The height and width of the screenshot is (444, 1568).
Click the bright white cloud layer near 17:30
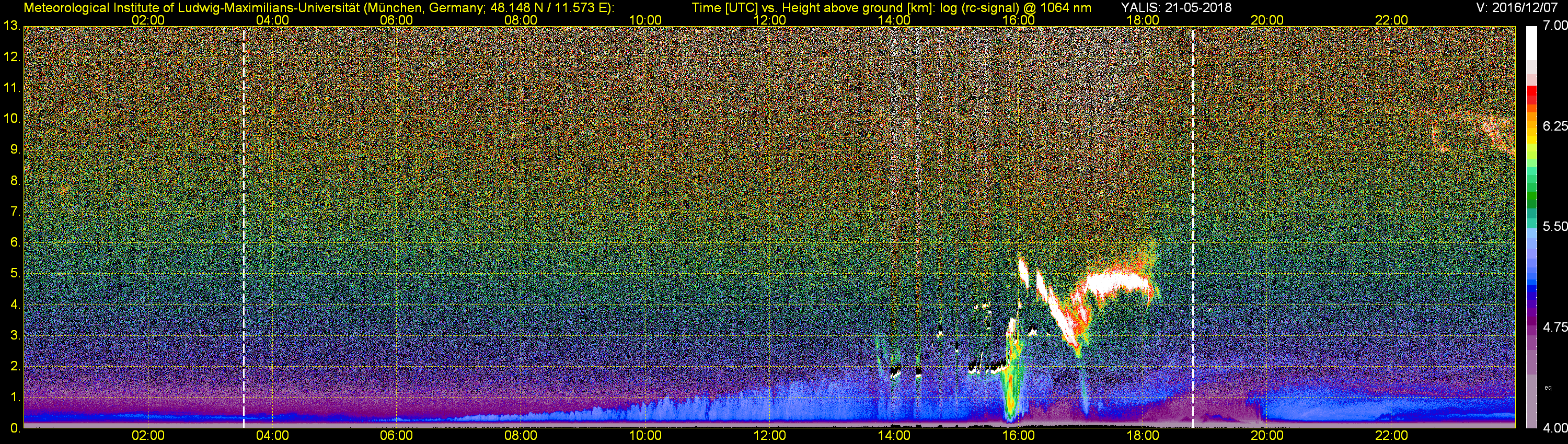tap(1117, 283)
